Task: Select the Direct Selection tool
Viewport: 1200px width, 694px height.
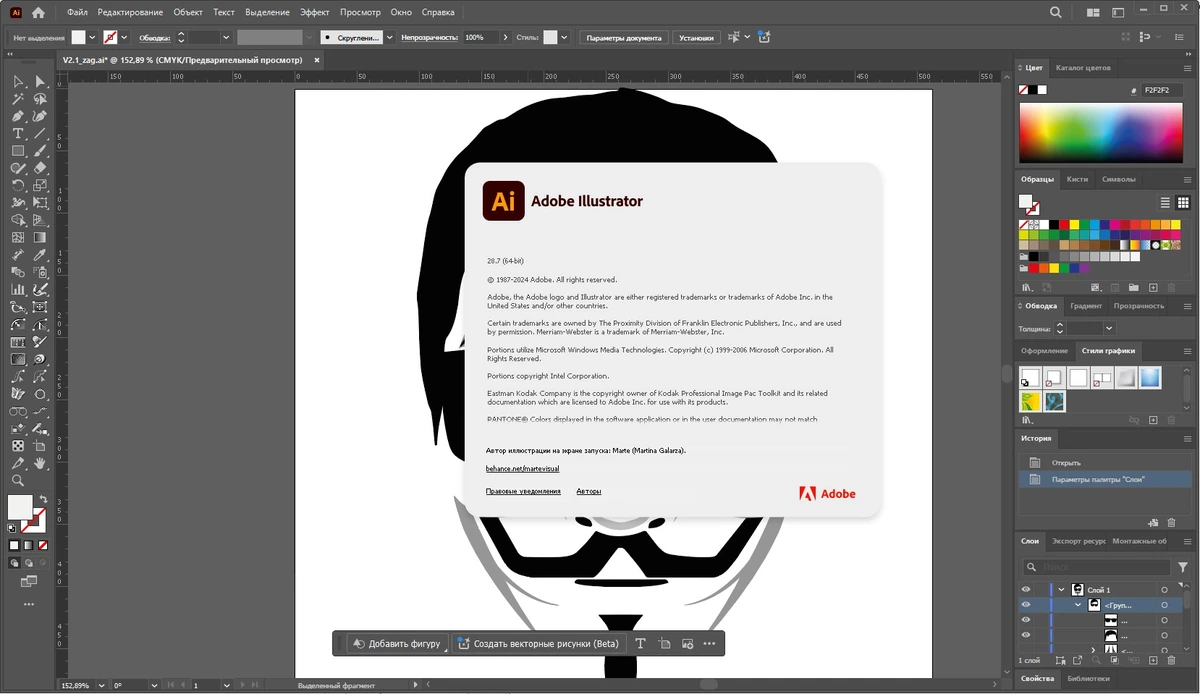Action: [x=40, y=82]
